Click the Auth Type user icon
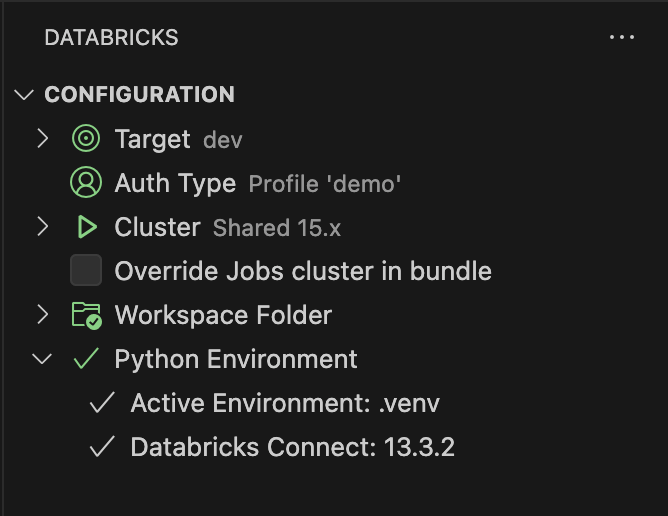The height and width of the screenshot is (516, 668). (x=87, y=183)
